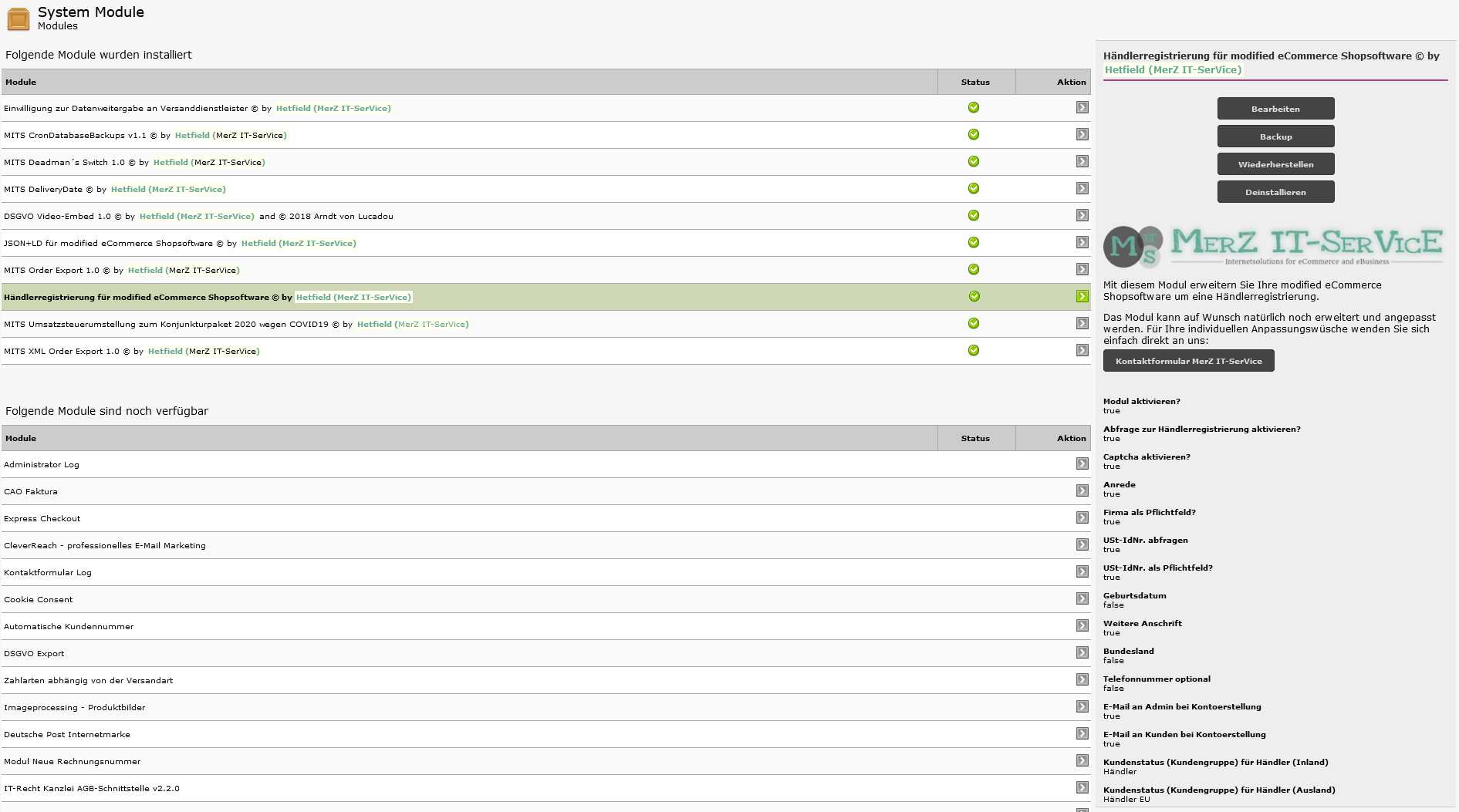Click the green status icon of Einwilligung zur Datenweitergabe

click(974, 107)
